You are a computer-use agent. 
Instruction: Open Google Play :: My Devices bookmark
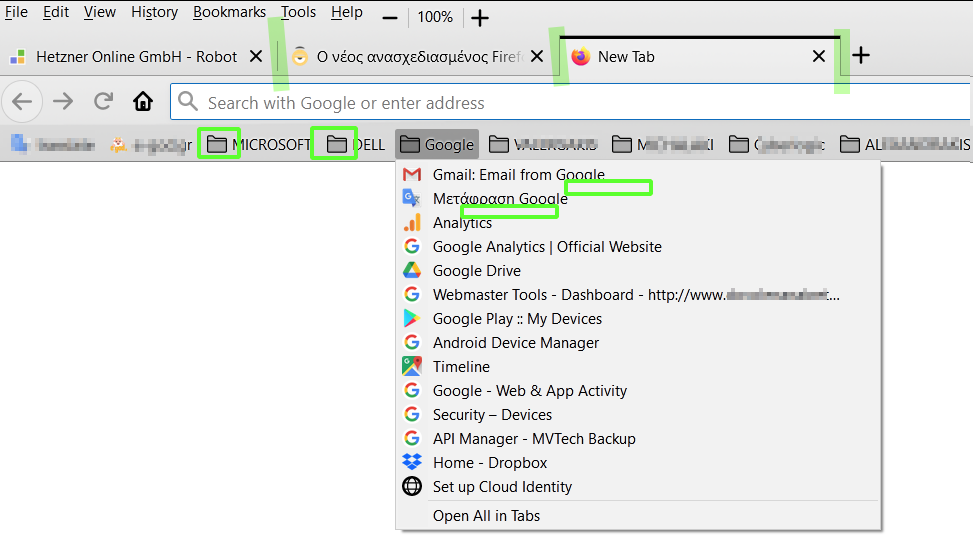[639, 319]
